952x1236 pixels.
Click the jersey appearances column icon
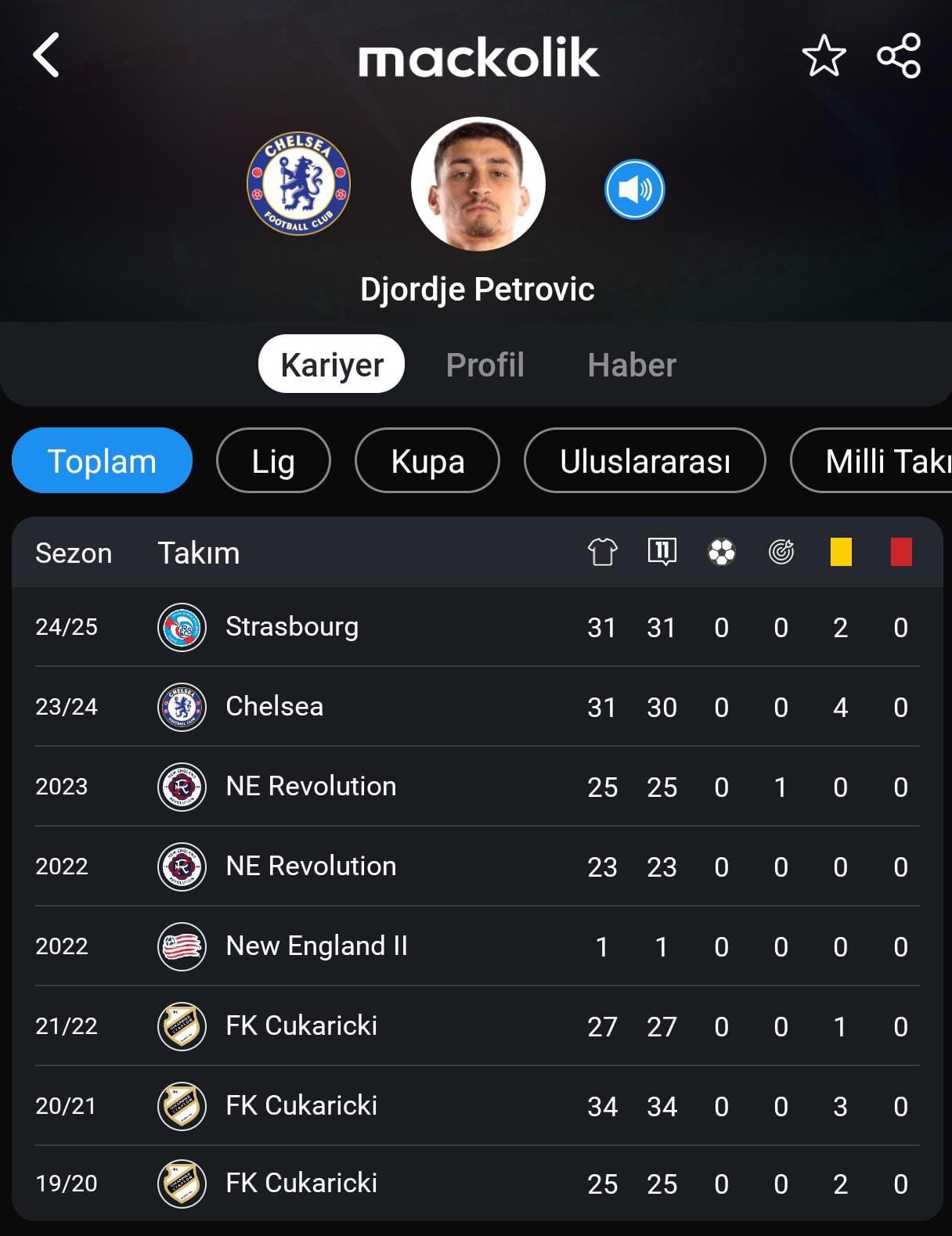point(602,553)
